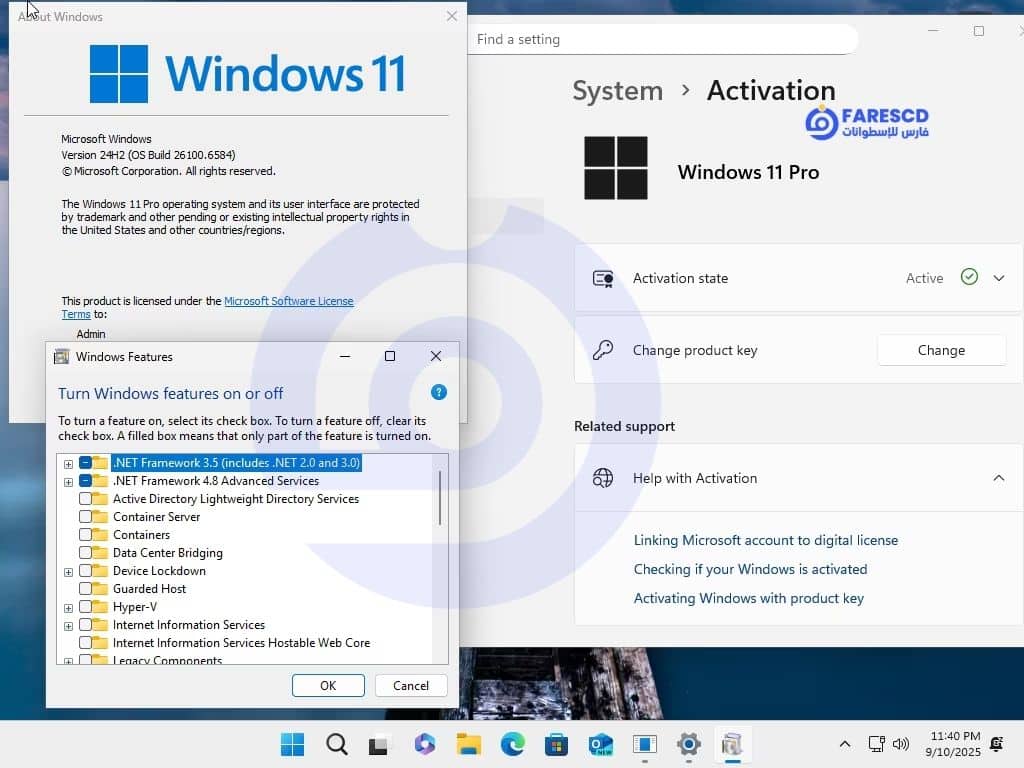Switch to winver app on taskbar
This screenshot has height=768, width=1024.
[x=645, y=744]
